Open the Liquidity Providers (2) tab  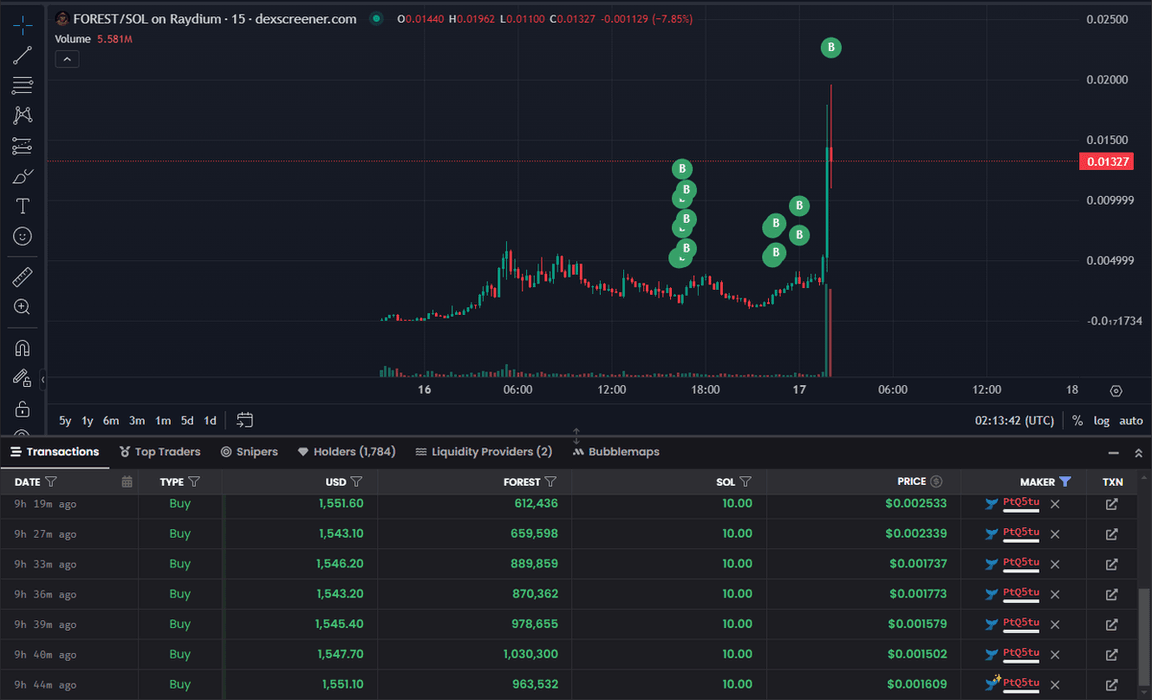pos(483,452)
